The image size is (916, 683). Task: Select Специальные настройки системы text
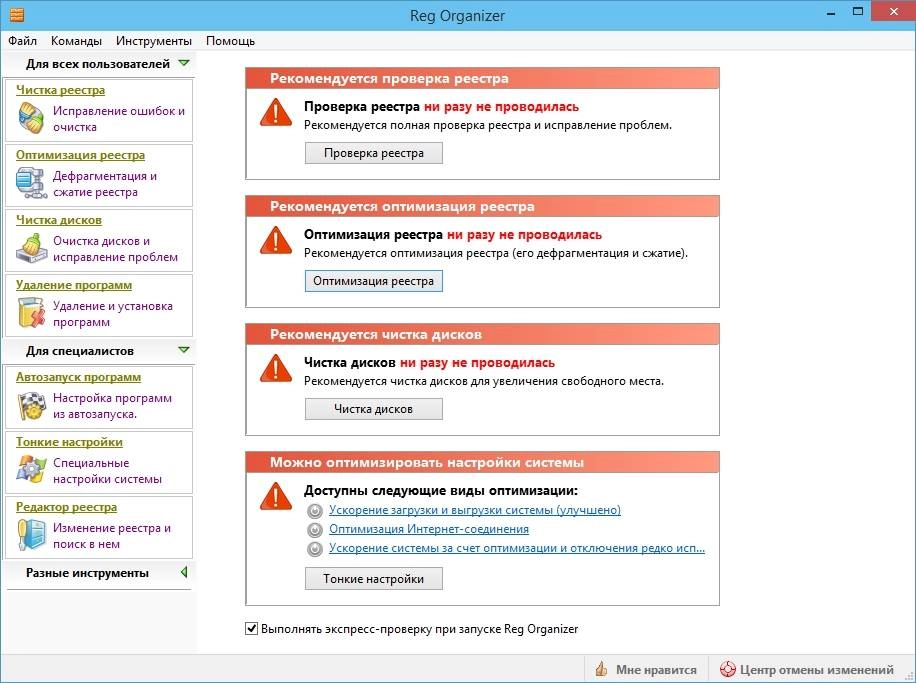[107, 470]
